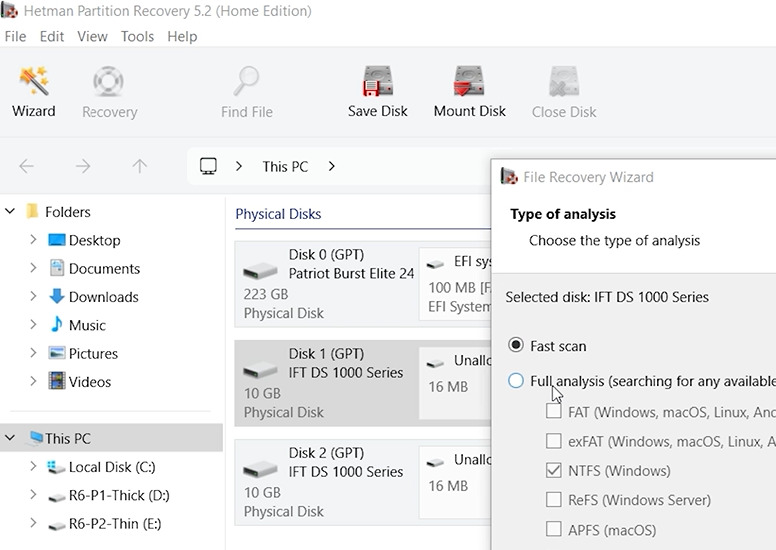Click the Documents folder icon

pyautogui.click(x=56, y=268)
